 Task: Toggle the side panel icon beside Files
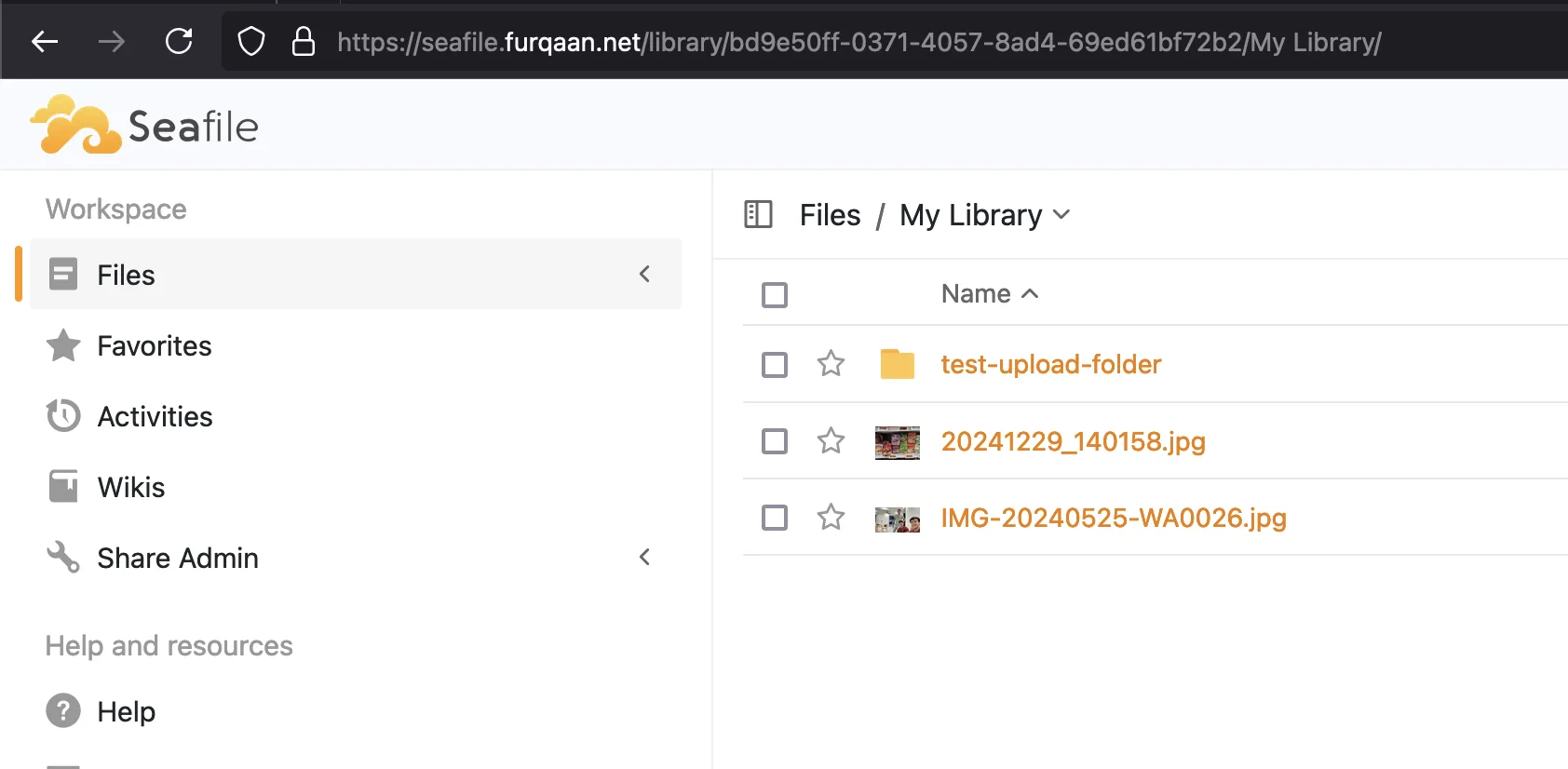758,215
